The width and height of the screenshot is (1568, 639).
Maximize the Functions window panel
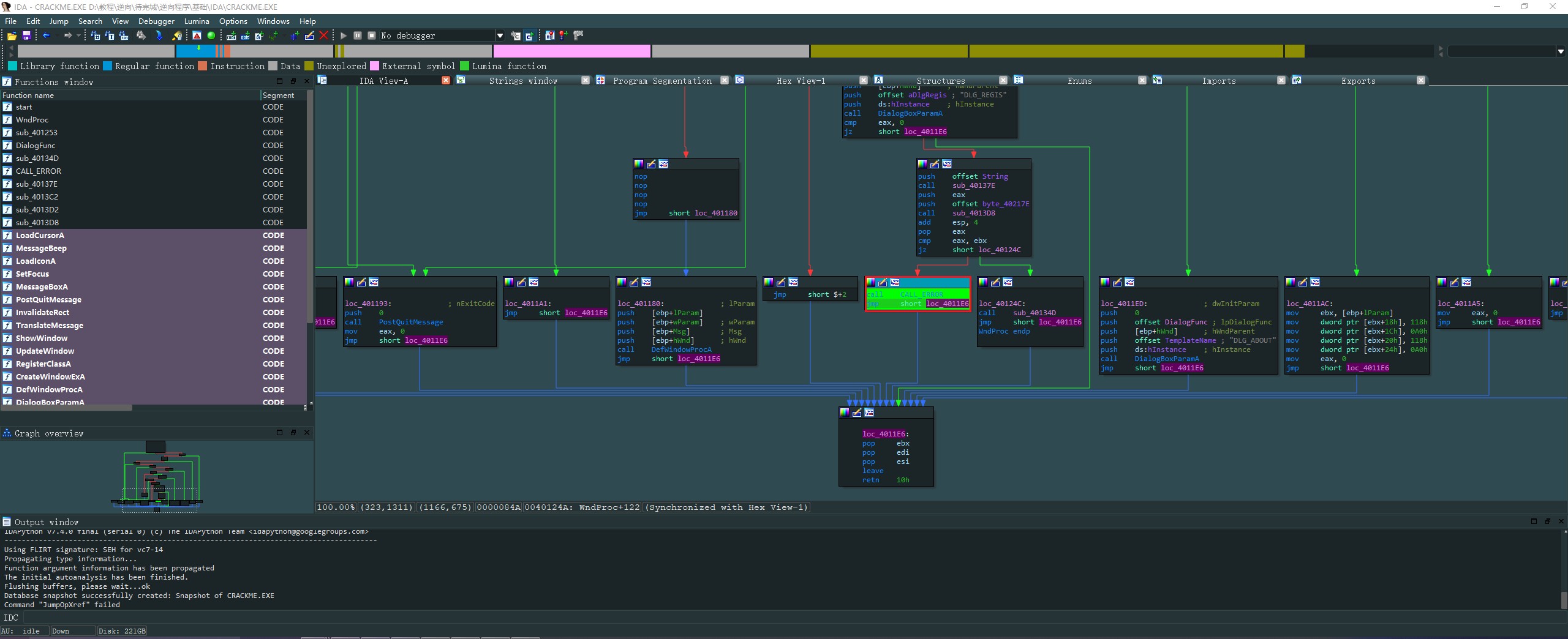280,81
